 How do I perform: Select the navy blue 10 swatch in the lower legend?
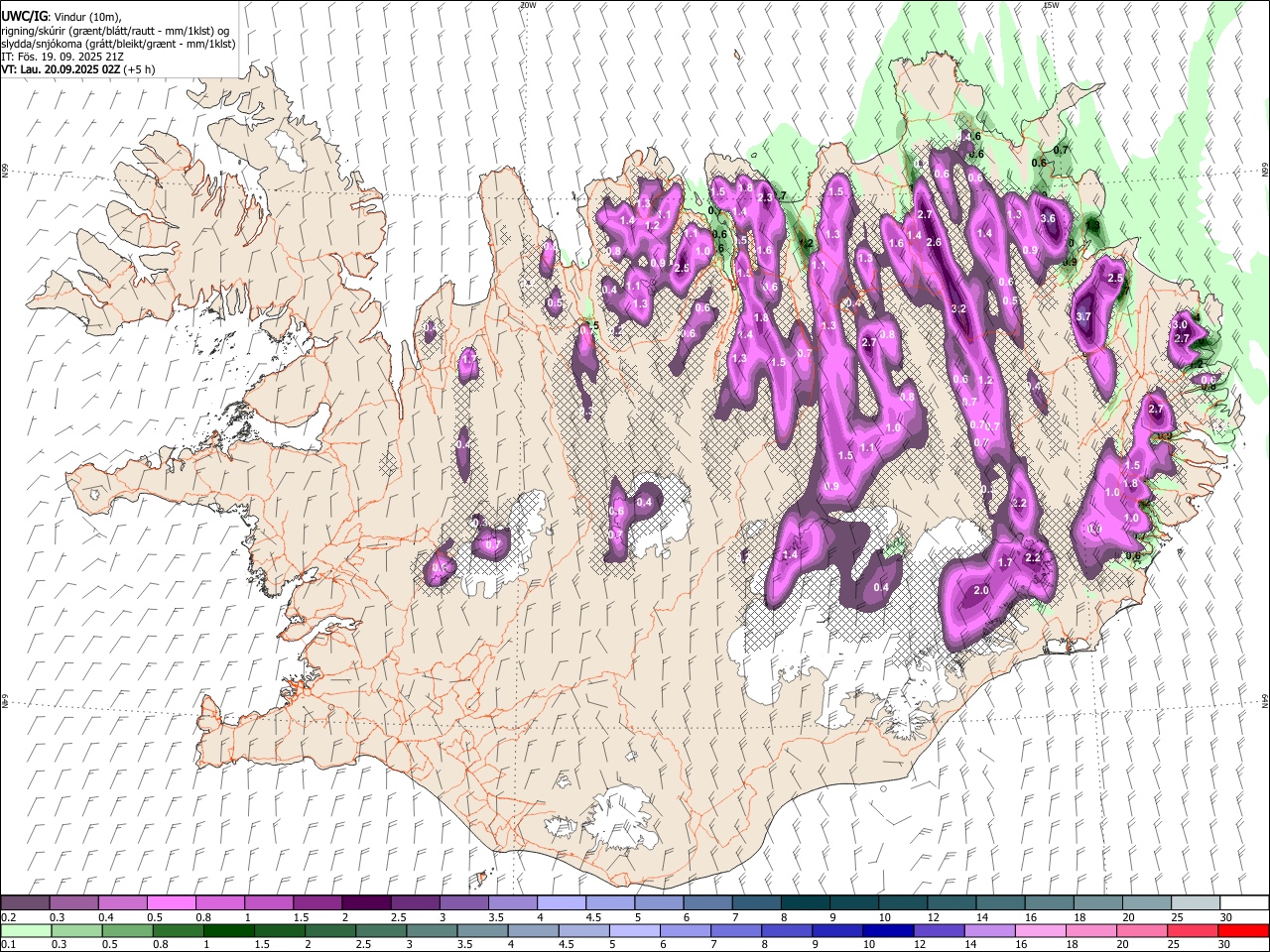click(x=888, y=930)
